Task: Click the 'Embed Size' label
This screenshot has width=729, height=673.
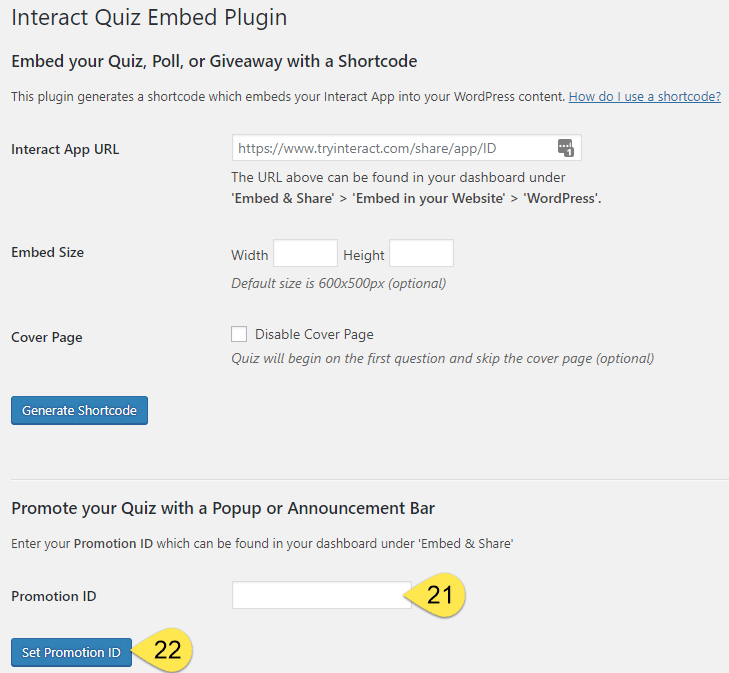Action: pyautogui.click(x=47, y=252)
